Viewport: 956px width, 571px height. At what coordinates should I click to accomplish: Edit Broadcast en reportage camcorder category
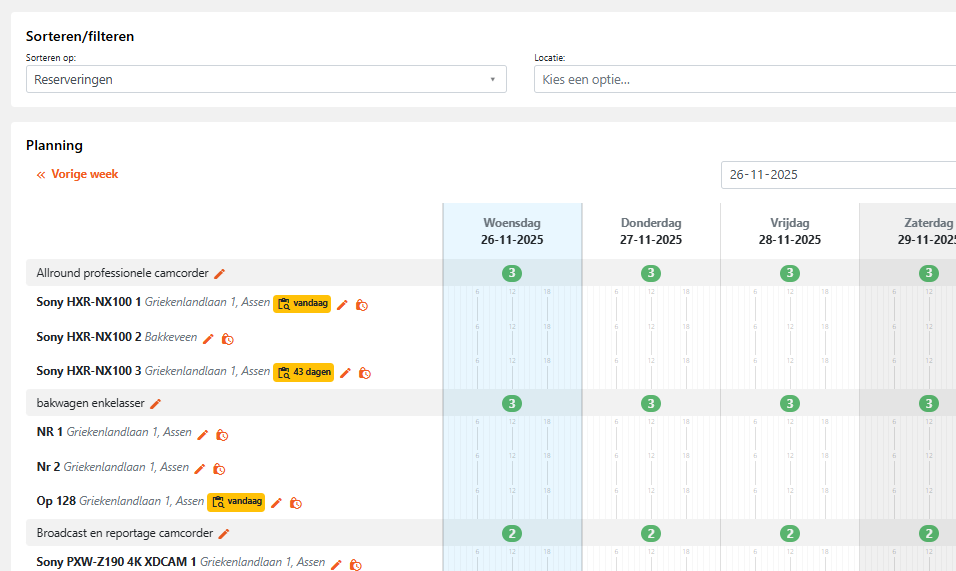(224, 533)
